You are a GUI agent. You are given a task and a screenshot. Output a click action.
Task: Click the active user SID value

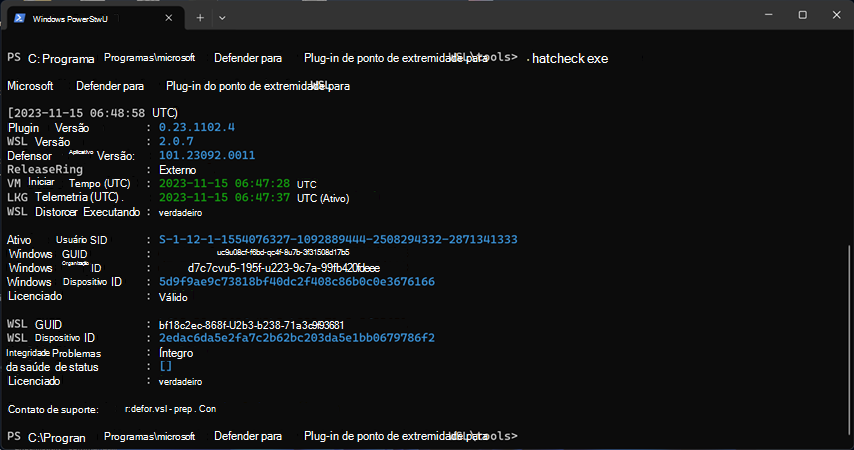[338, 240]
